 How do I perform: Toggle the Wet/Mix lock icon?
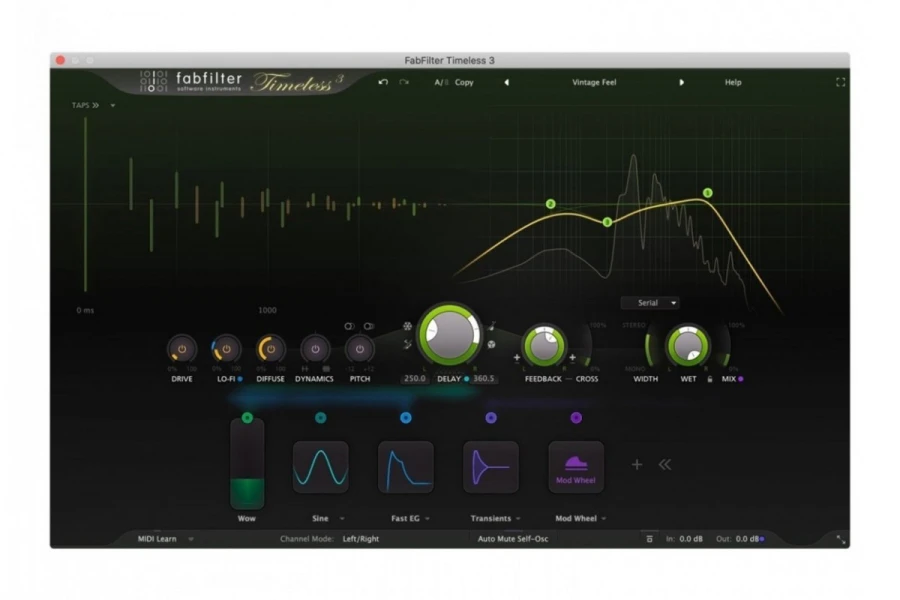[710, 379]
